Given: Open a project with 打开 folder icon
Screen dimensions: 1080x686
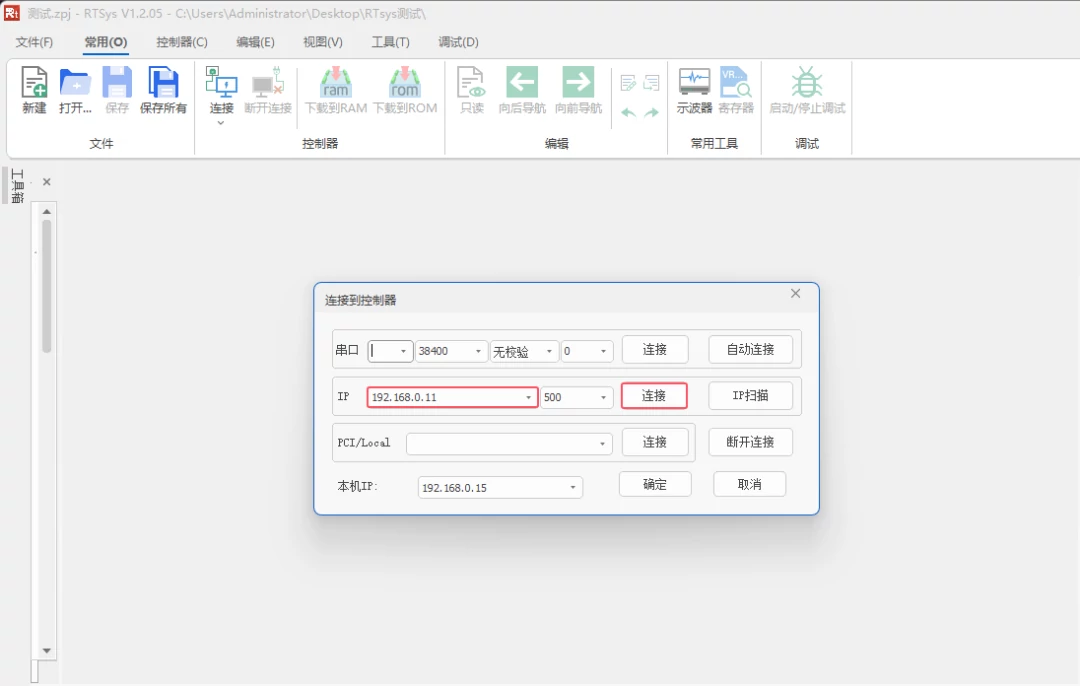Looking at the screenshot, I should coord(75,90).
